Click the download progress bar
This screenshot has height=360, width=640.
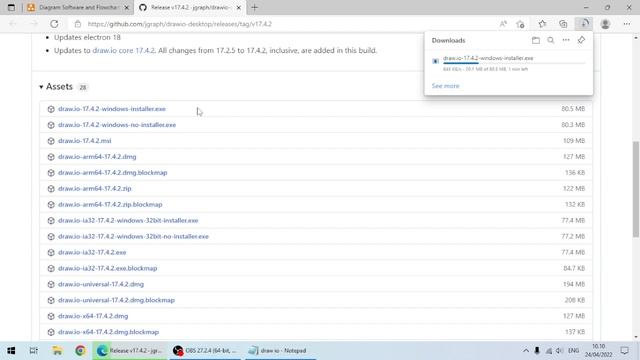(514, 63)
